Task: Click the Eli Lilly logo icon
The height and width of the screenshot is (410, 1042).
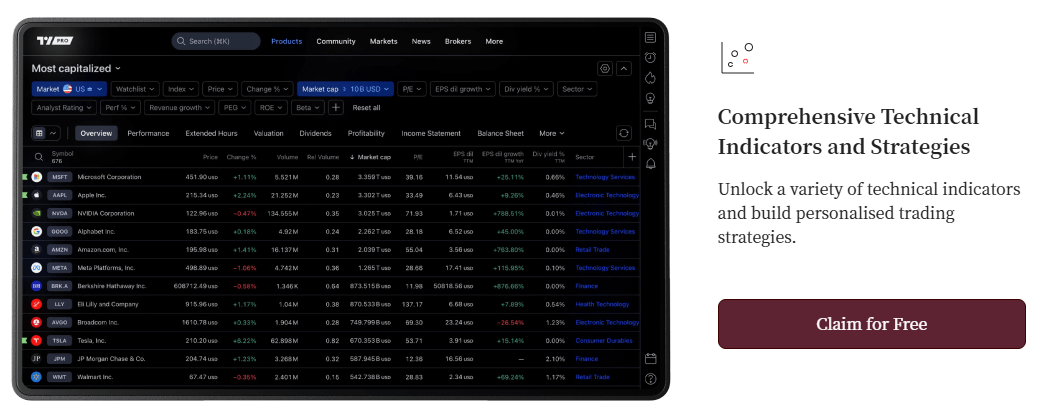Action: (37, 304)
